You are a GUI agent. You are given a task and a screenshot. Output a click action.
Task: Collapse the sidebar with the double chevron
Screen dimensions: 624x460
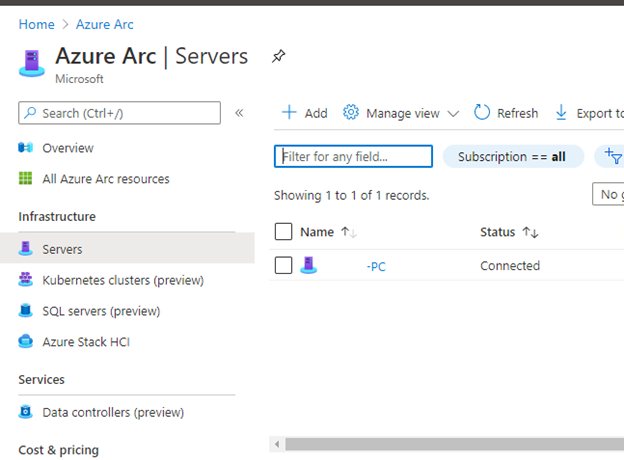pyautogui.click(x=239, y=113)
